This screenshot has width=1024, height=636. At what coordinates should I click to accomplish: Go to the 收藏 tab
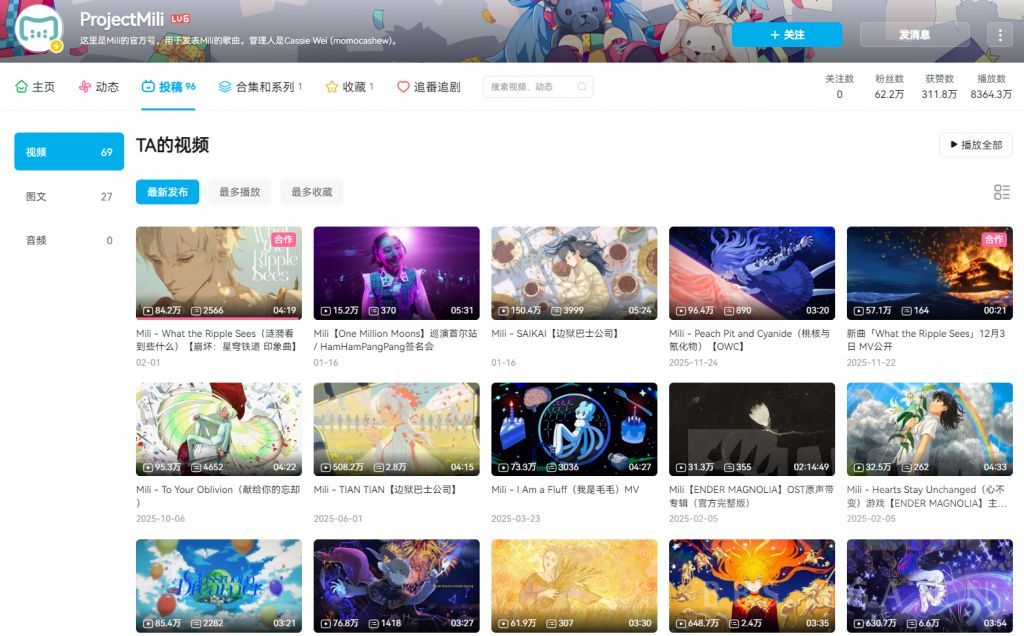[349, 87]
